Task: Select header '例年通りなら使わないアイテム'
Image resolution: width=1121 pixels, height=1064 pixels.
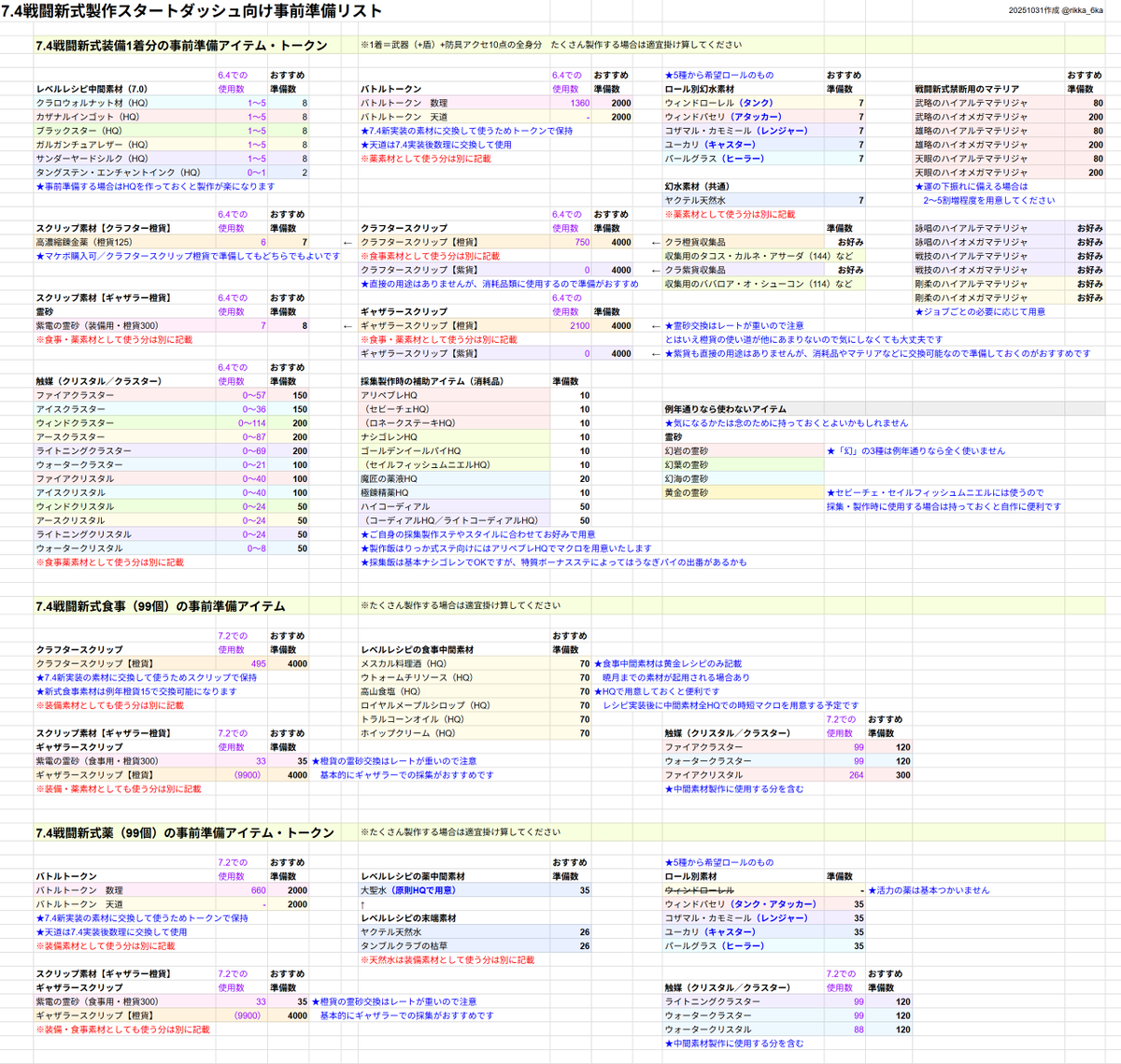Action: tap(725, 409)
